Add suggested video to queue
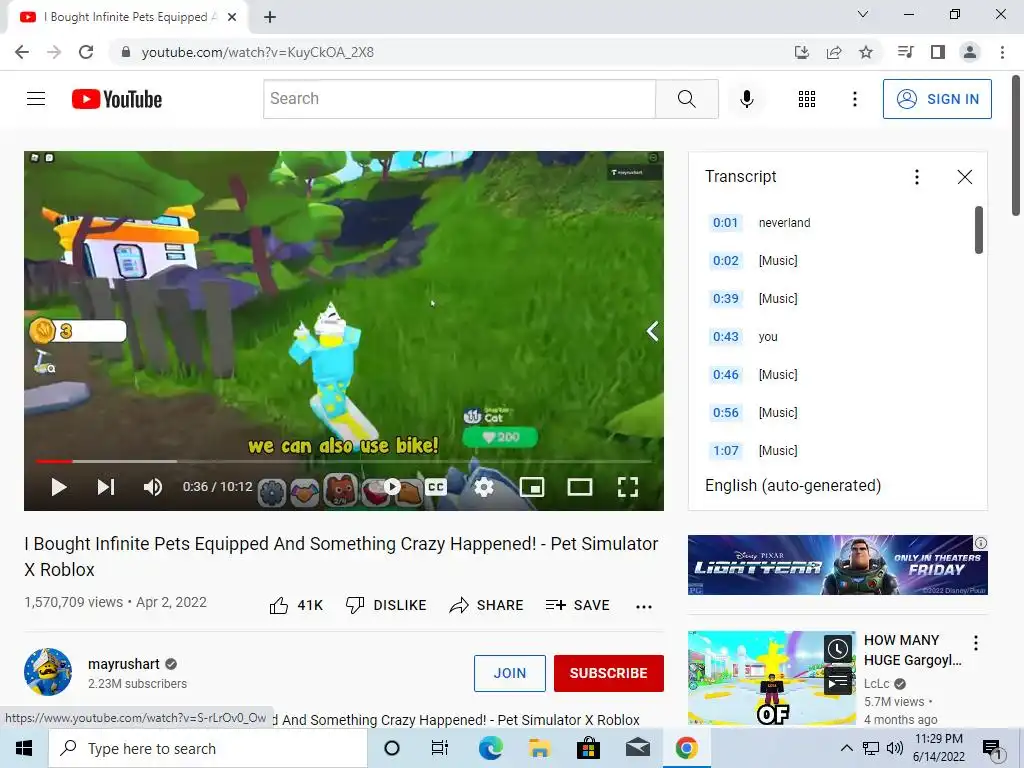1024x768 pixels. click(838, 682)
